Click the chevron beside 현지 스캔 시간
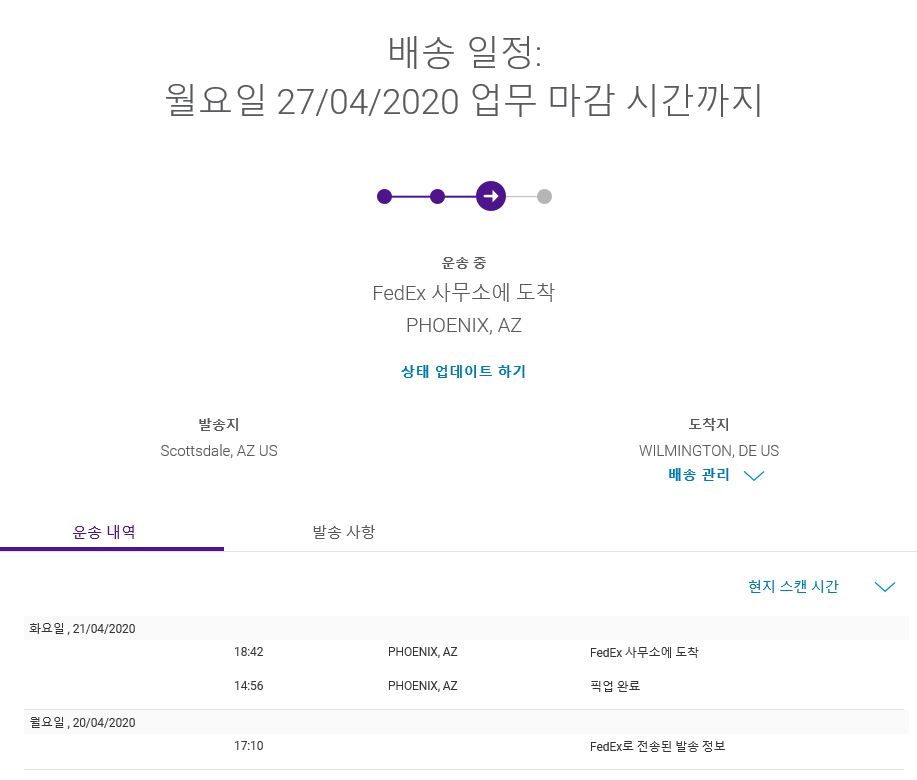Viewport: 917px width, 780px height. [884, 587]
